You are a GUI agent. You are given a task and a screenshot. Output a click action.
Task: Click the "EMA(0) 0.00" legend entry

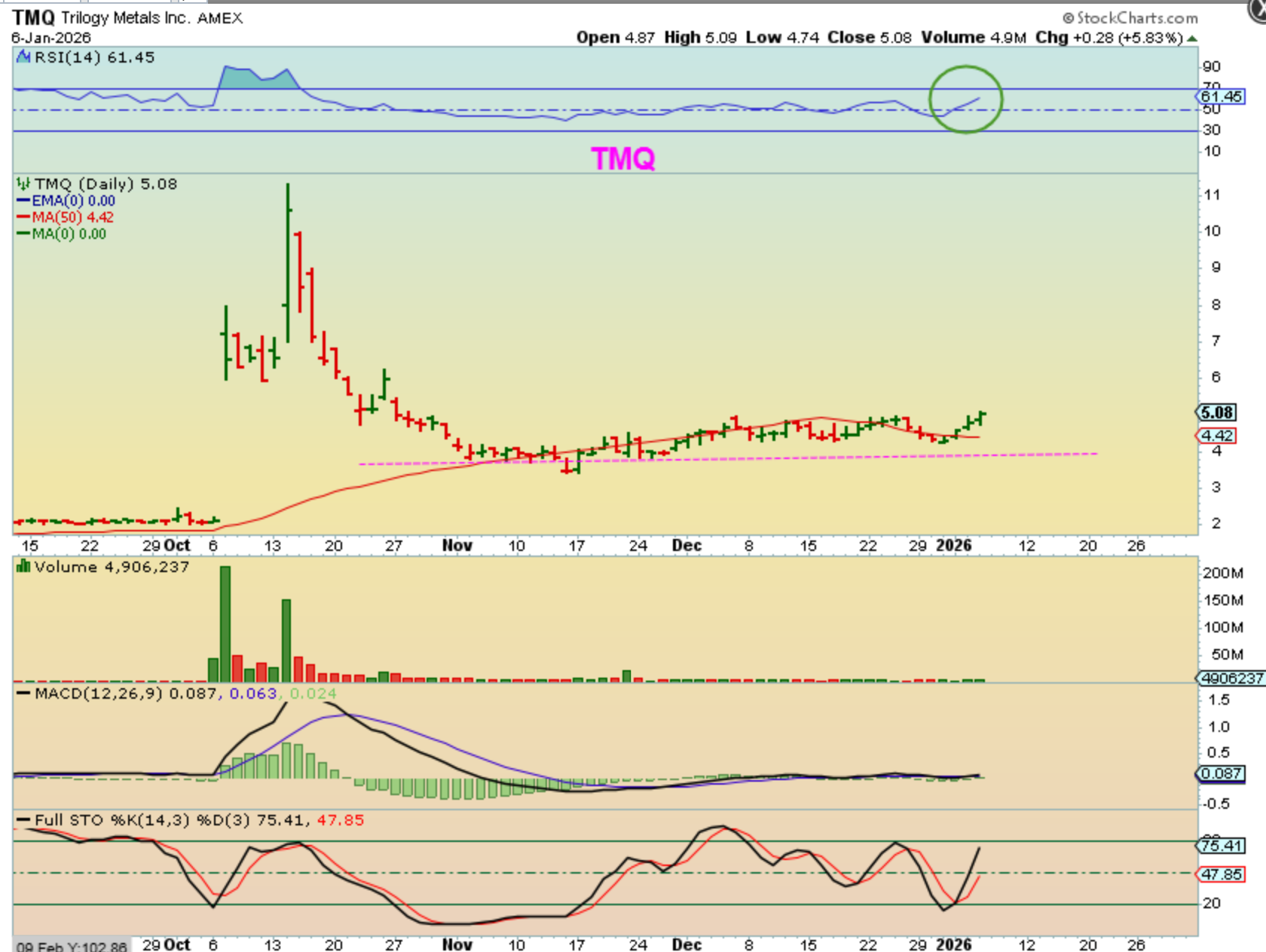73,201
